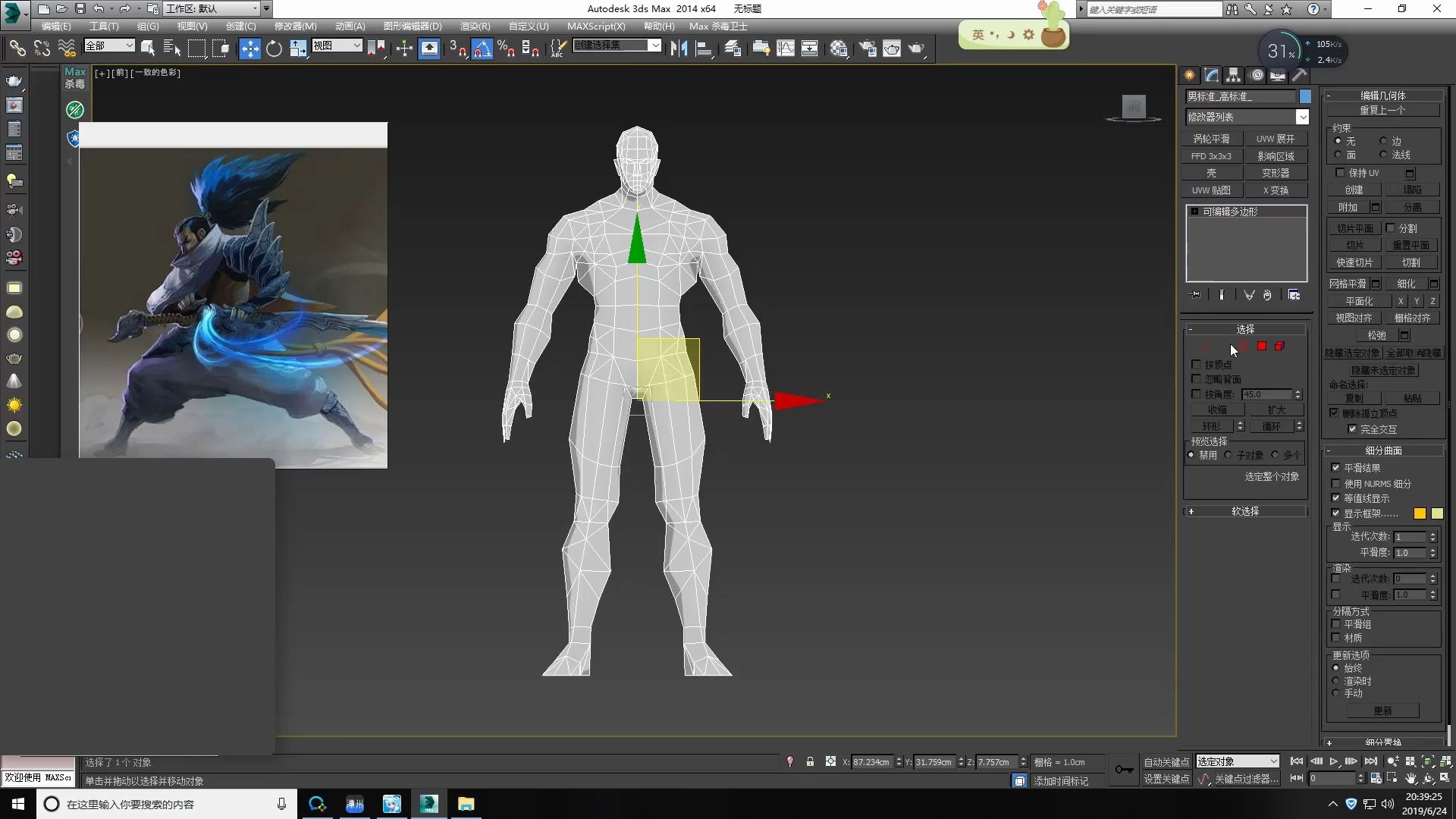The image size is (1456, 819).
Task: Click the 涡轮平滑 modifier button
Action: (x=1211, y=139)
